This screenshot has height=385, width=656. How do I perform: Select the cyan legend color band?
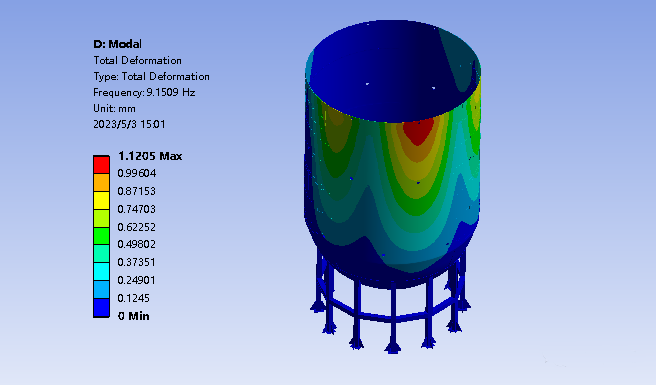pyautogui.click(x=101, y=272)
